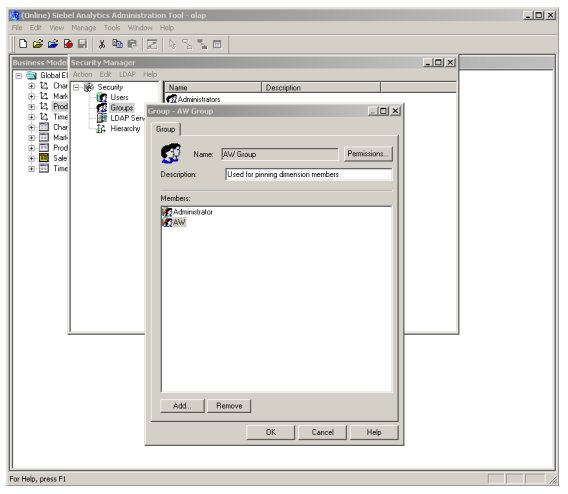Click the Description column header

click(x=321, y=88)
